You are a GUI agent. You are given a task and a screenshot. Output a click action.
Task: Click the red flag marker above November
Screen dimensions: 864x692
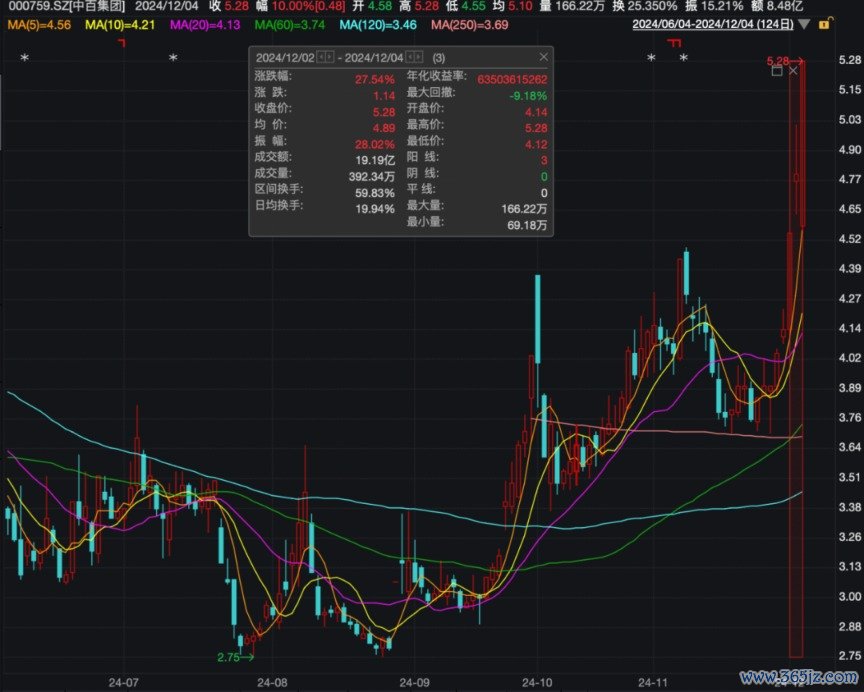(x=674, y=43)
